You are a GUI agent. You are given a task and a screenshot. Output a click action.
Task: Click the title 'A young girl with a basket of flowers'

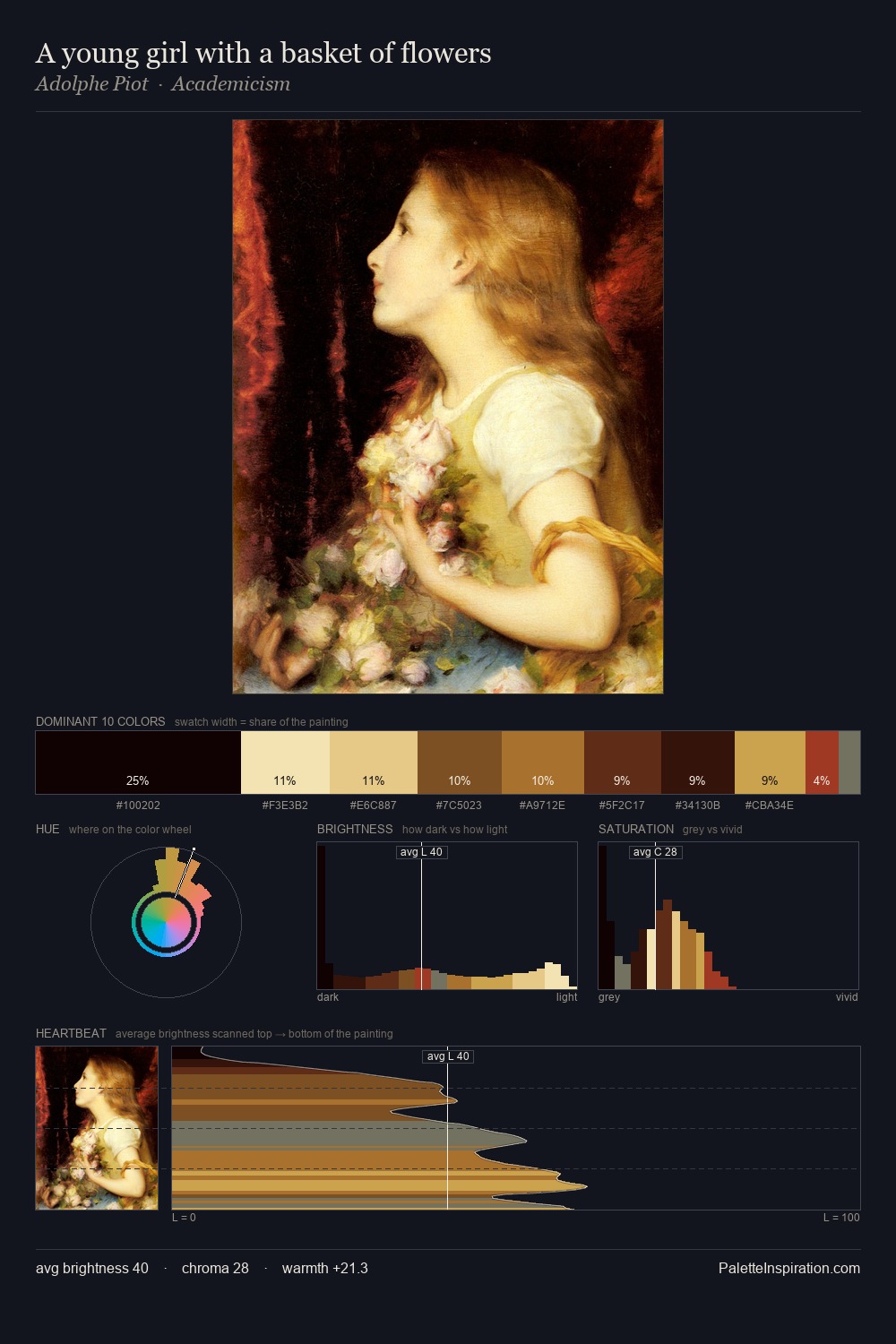263,54
